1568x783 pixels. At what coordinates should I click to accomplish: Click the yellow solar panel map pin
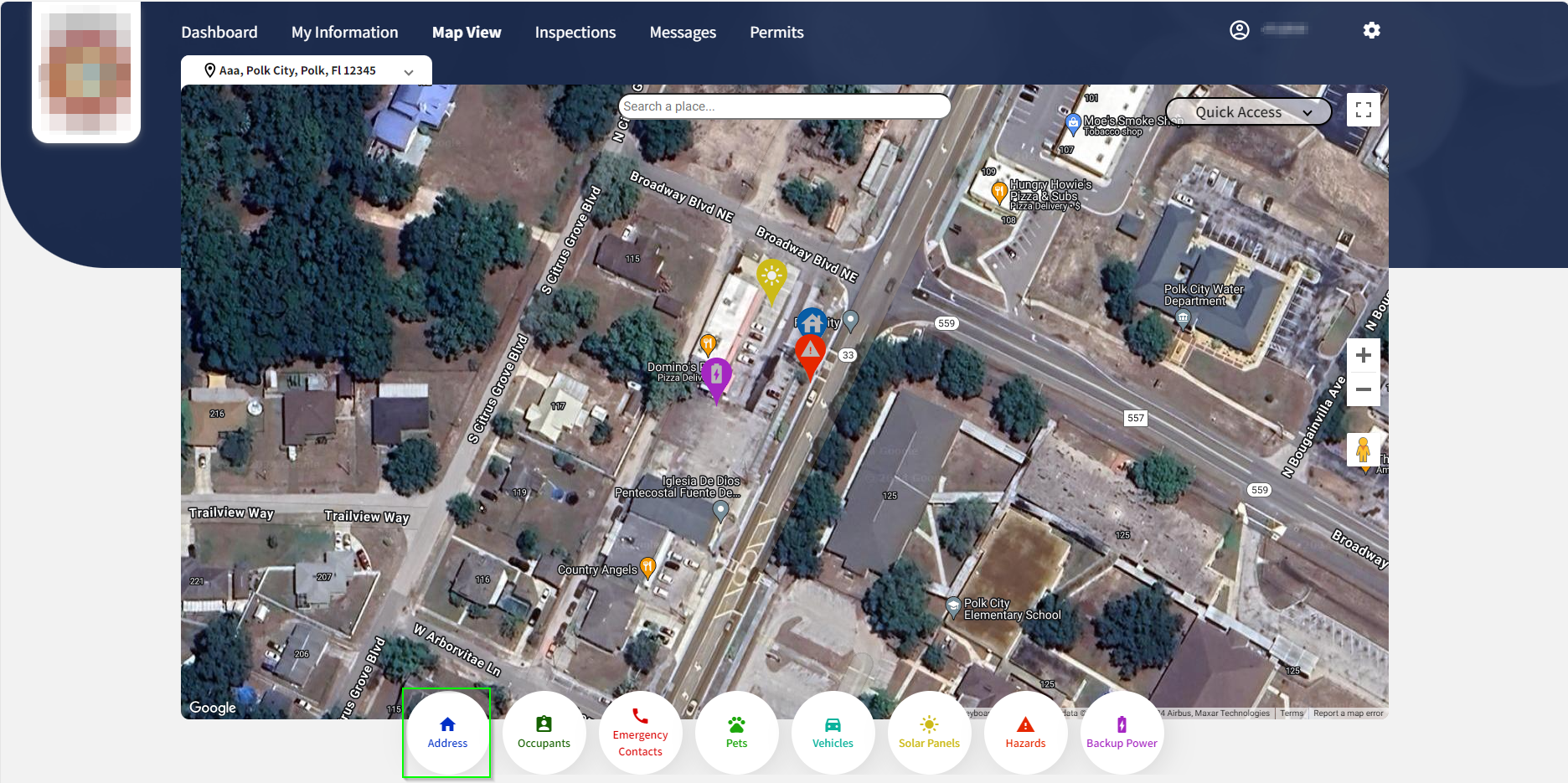(771, 277)
